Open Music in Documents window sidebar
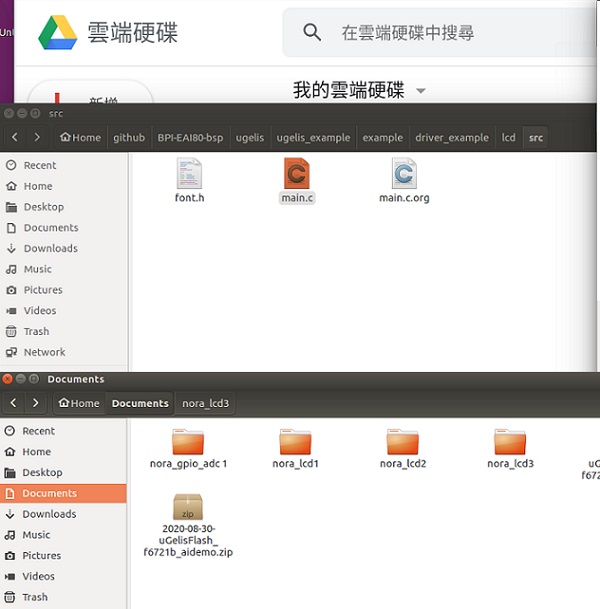Screen dimensions: 600x609 [36, 535]
